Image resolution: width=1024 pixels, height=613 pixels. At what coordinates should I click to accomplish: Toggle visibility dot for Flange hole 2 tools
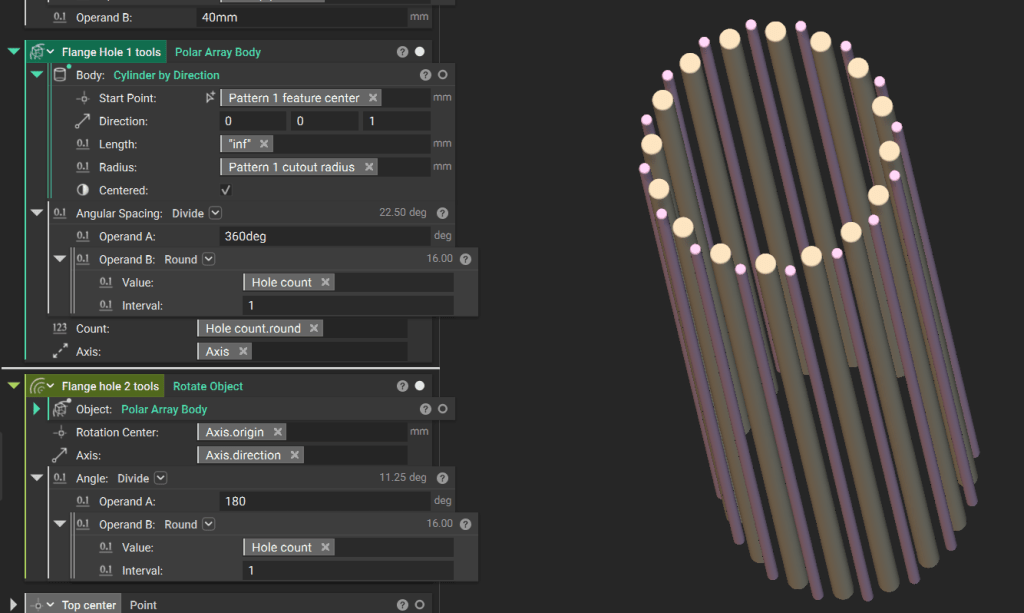pyautogui.click(x=420, y=386)
